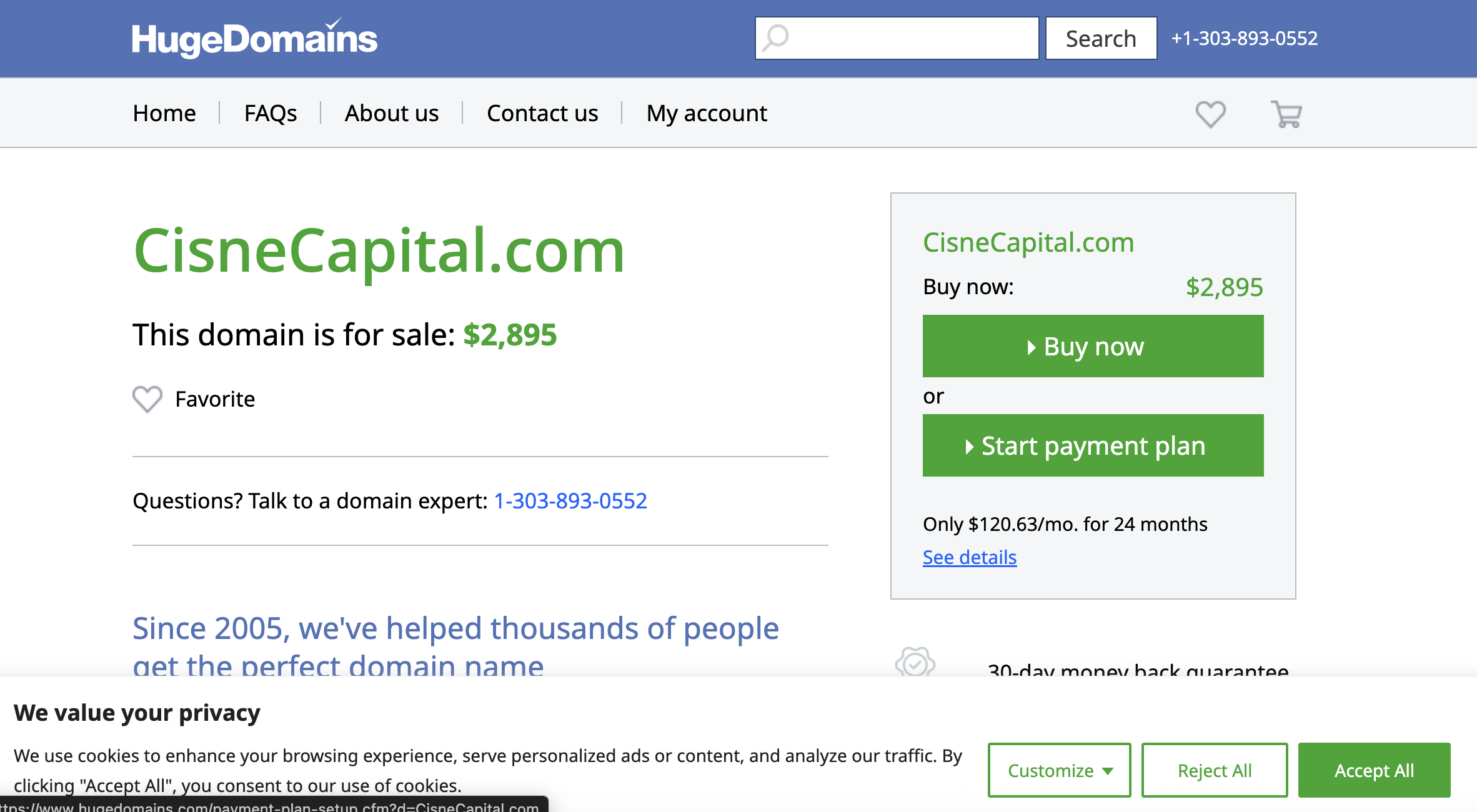The height and width of the screenshot is (812, 1477).
Task: Click Start payment plan button
Action: [1093, 445]
